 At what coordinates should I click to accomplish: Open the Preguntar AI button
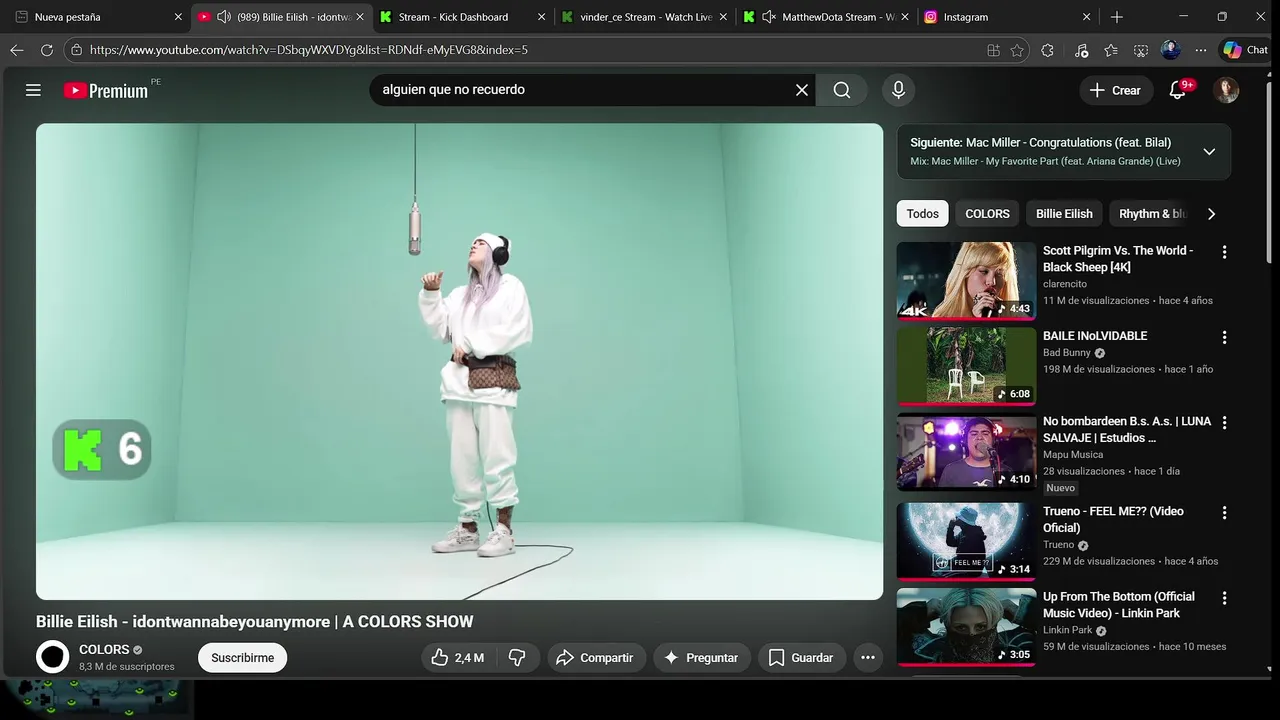coord(702,657)
